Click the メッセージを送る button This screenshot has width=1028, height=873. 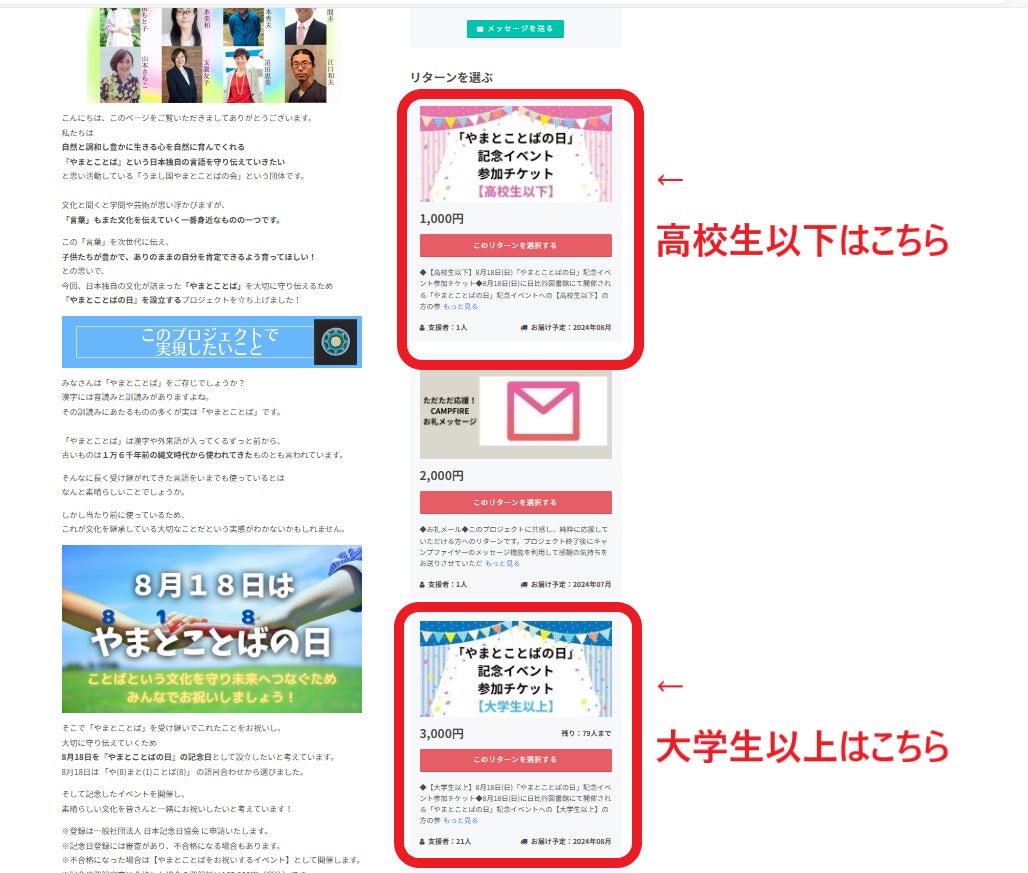[515, 29]
